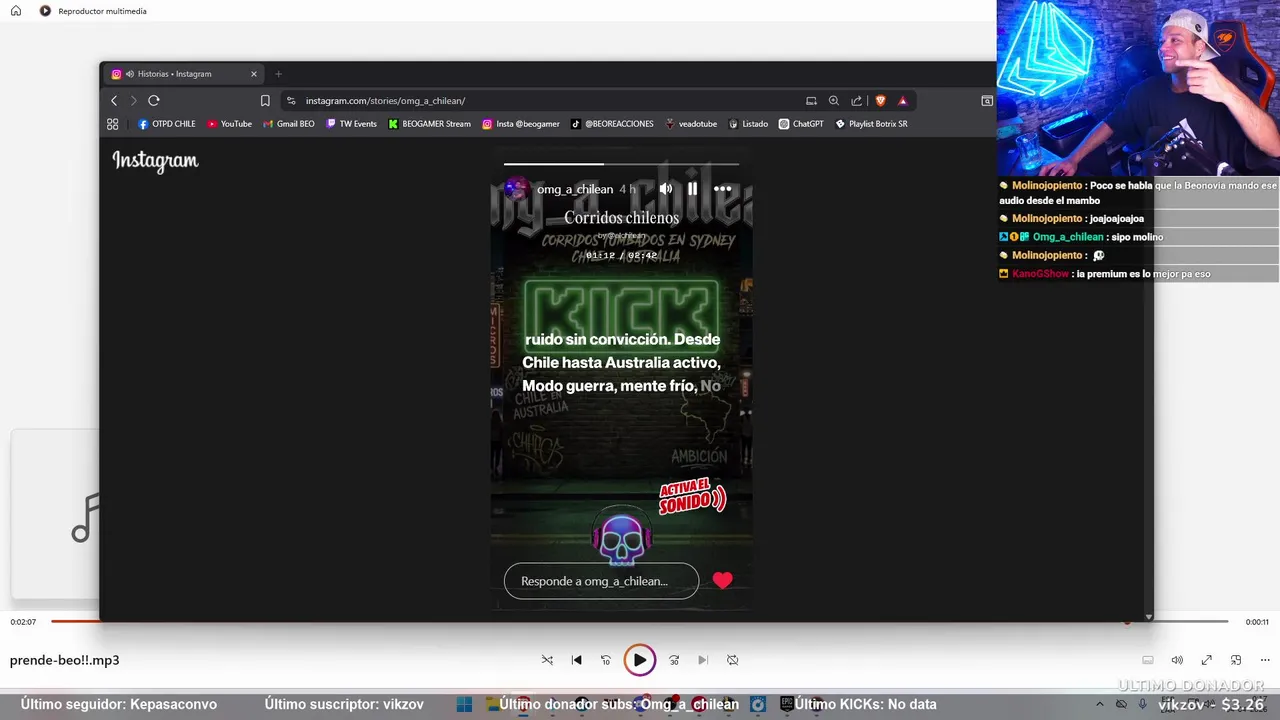Screen dimensions: 1280x720
Task: Open media player more options menu
Action: [1265, 660]
